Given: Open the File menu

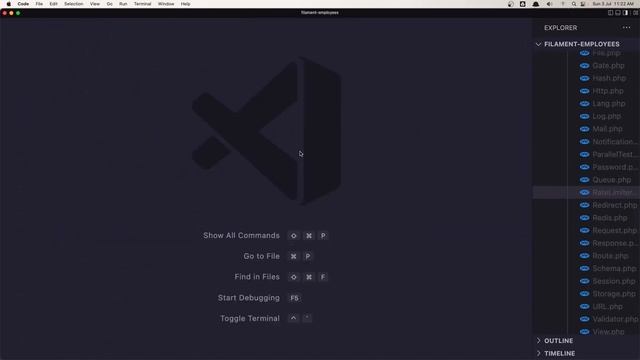Looking at the screenshot, I should pos(39,4).
